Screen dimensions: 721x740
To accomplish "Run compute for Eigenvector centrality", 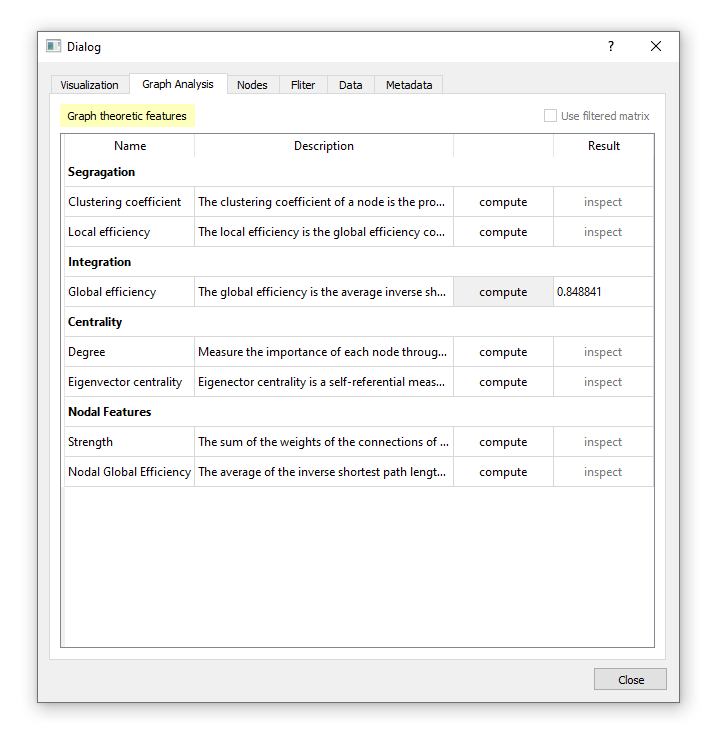I will 503,382.
